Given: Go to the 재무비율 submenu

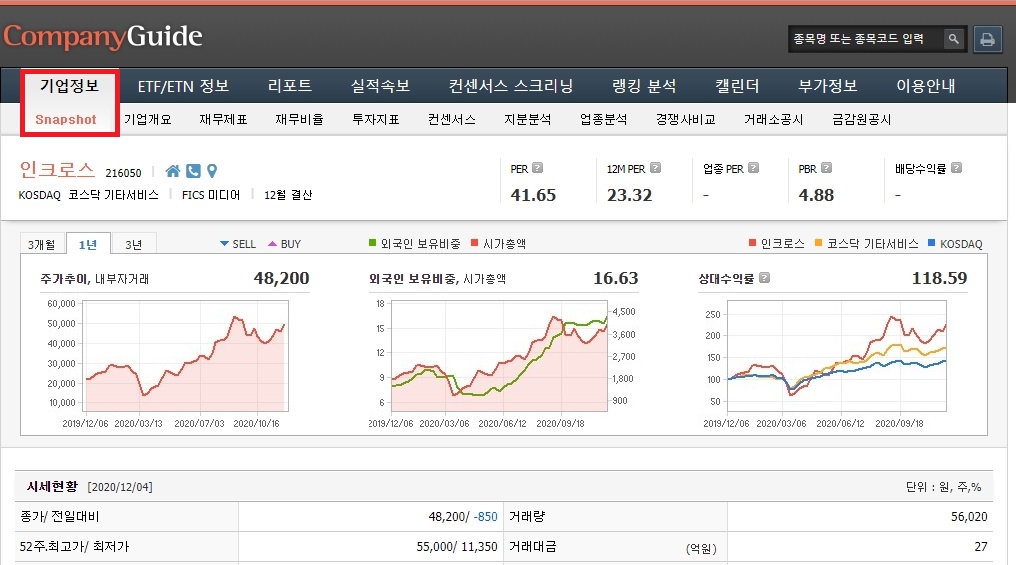Looking at the screenshot, I should click(x=299, y=119).
